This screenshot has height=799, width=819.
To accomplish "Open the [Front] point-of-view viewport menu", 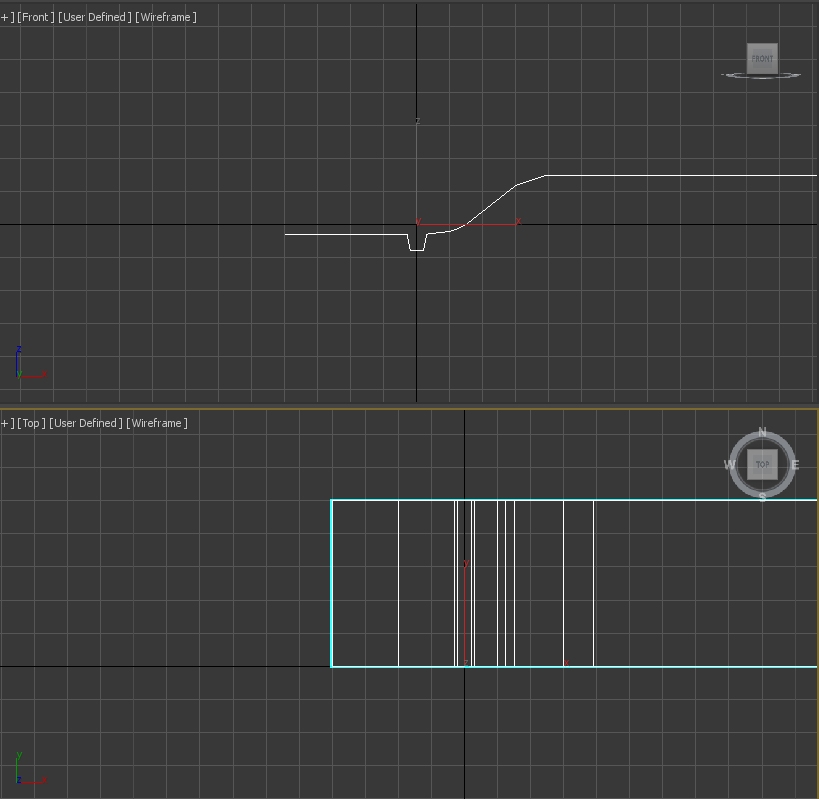I will [x=36, y=17].
